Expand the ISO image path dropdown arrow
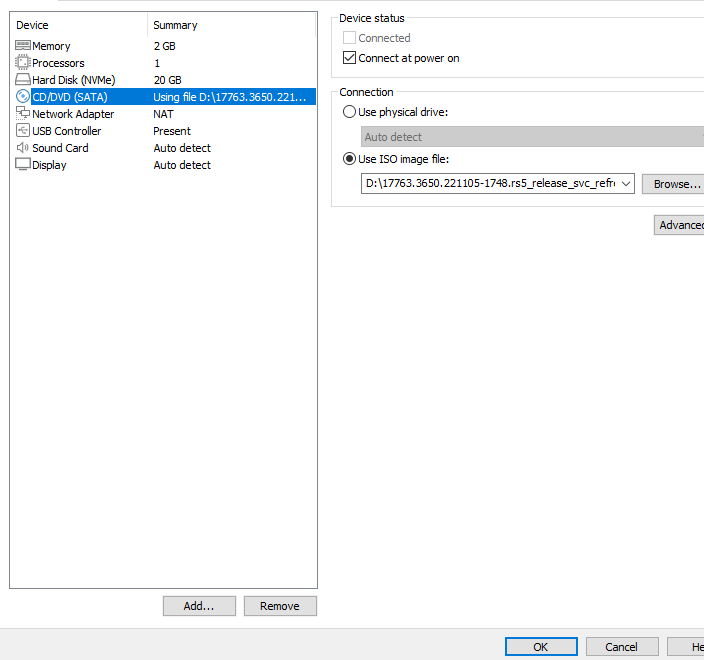 [626, 184]
